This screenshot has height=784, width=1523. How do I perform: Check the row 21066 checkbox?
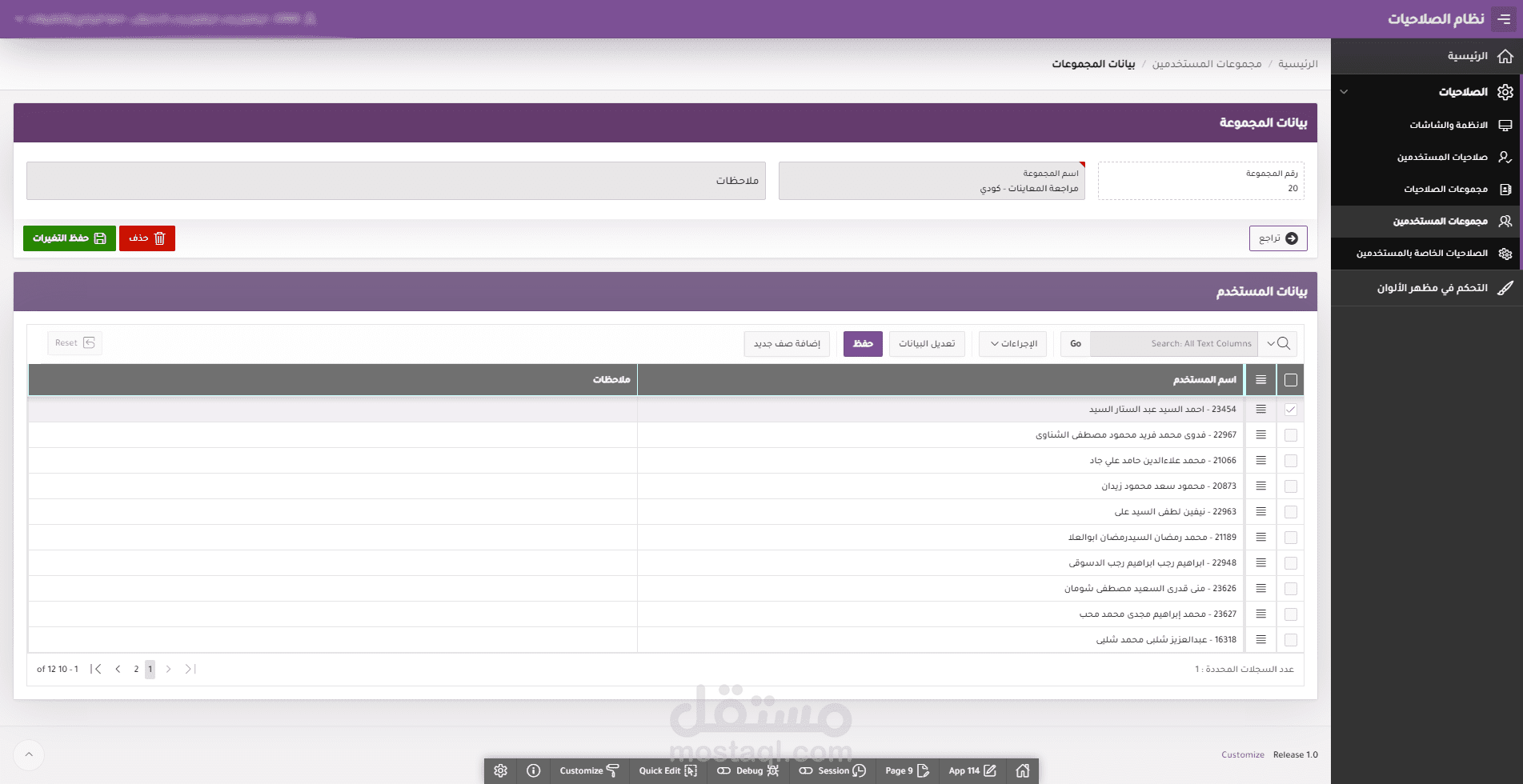pos(1291,461)
